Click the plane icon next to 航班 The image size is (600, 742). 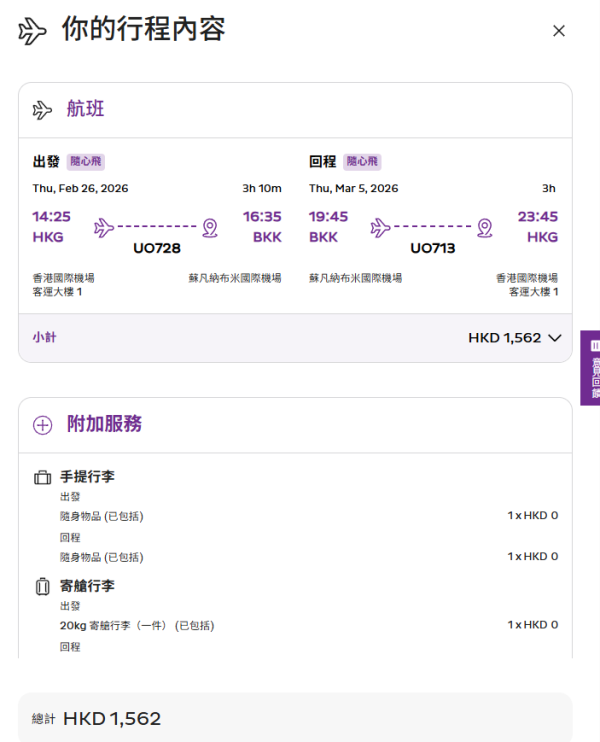(x=42, y=110)
